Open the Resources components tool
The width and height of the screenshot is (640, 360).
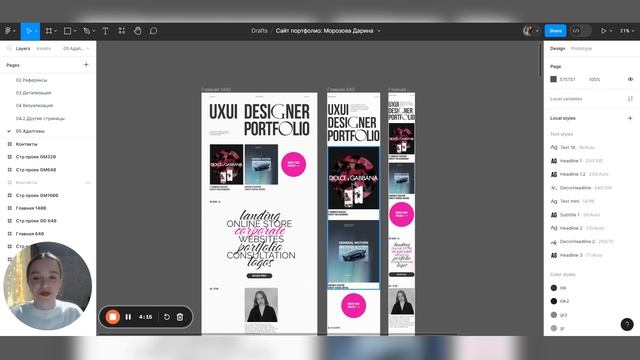coord(122,31)
